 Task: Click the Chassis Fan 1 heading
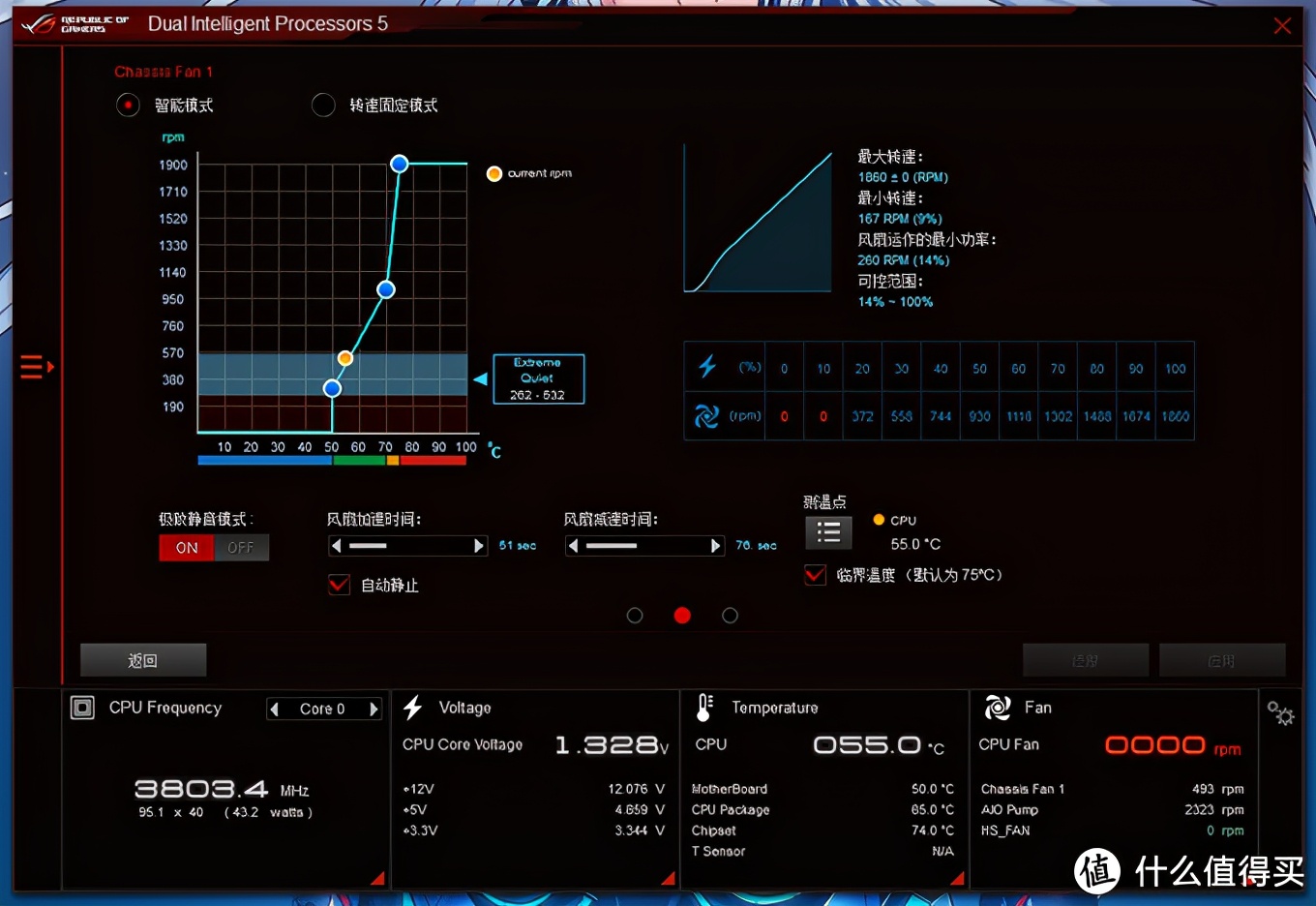pyautogui.click(x=164, y=72)
